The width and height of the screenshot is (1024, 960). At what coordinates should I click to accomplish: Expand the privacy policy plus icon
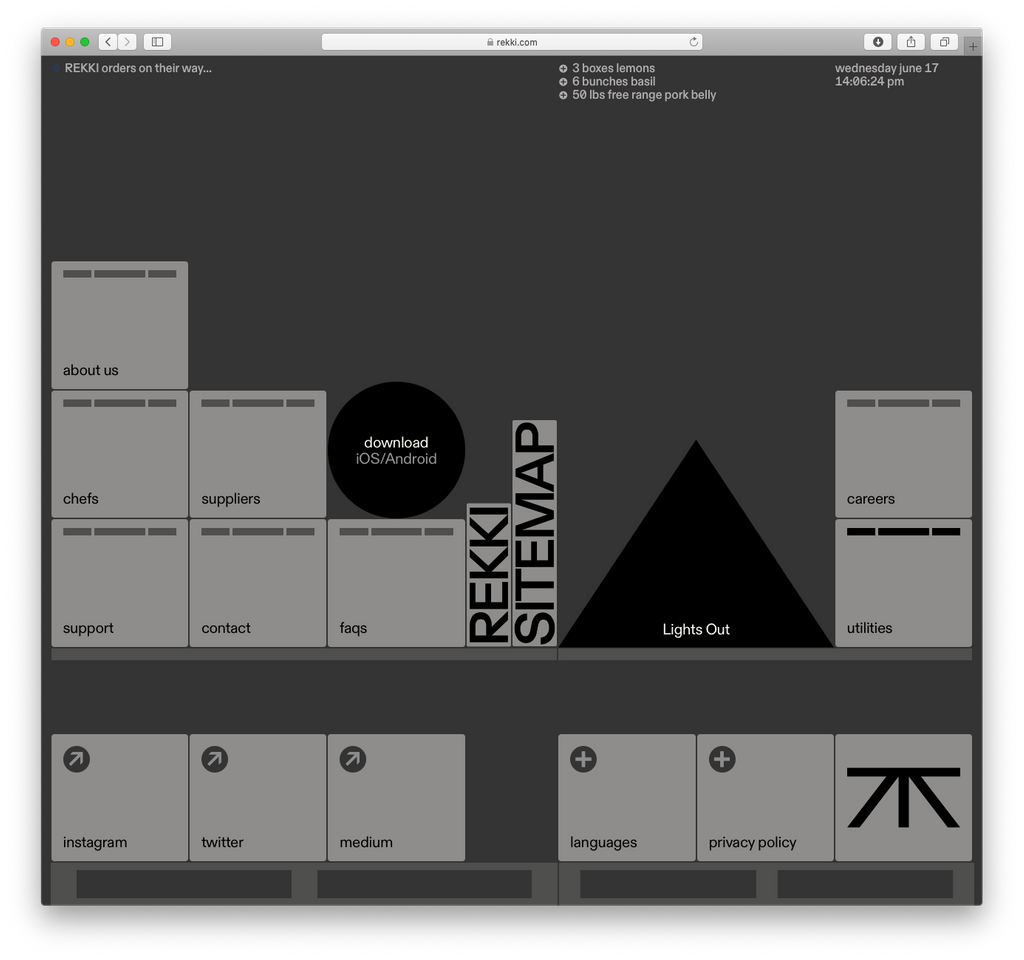click(722, 759)
